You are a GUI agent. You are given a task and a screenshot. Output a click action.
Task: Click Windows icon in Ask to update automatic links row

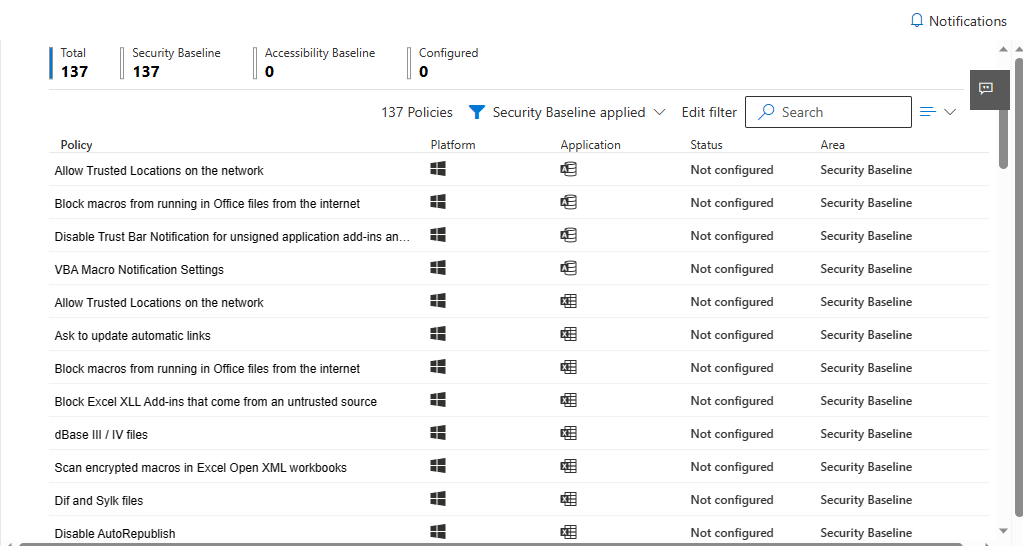click(x=438, y=334)
